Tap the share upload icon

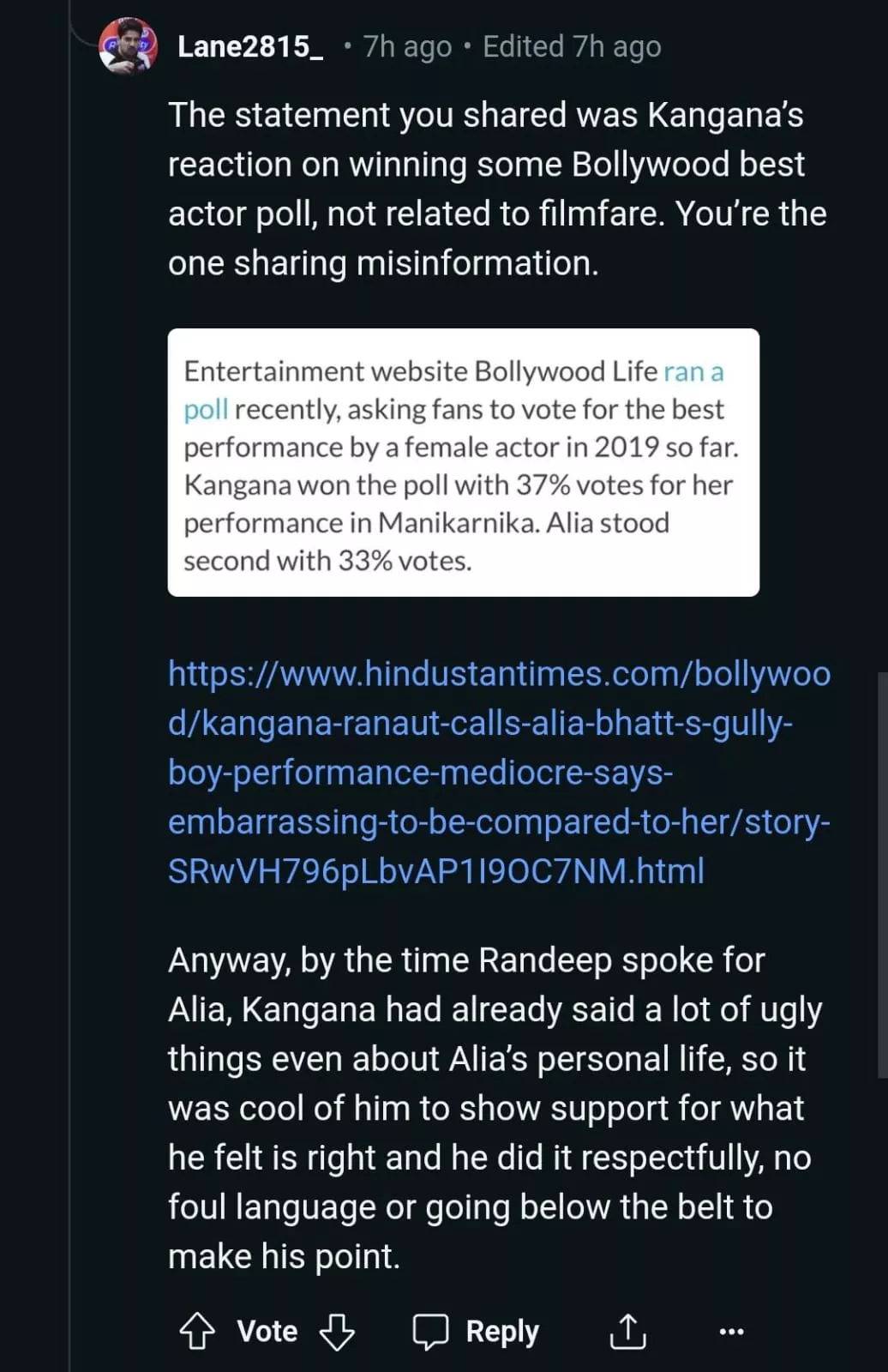pos(627,1331)
